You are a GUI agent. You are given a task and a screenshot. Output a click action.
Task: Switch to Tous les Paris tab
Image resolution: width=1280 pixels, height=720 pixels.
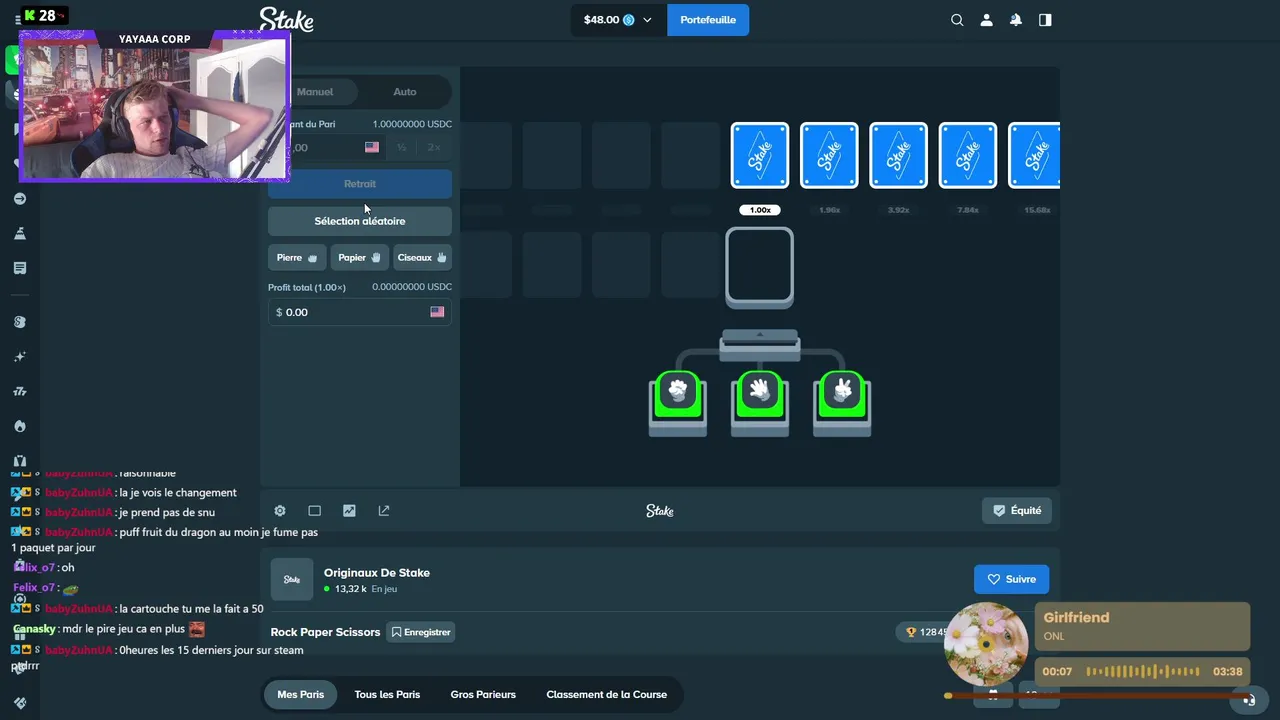pyautogui.click(x=387, y=694)
